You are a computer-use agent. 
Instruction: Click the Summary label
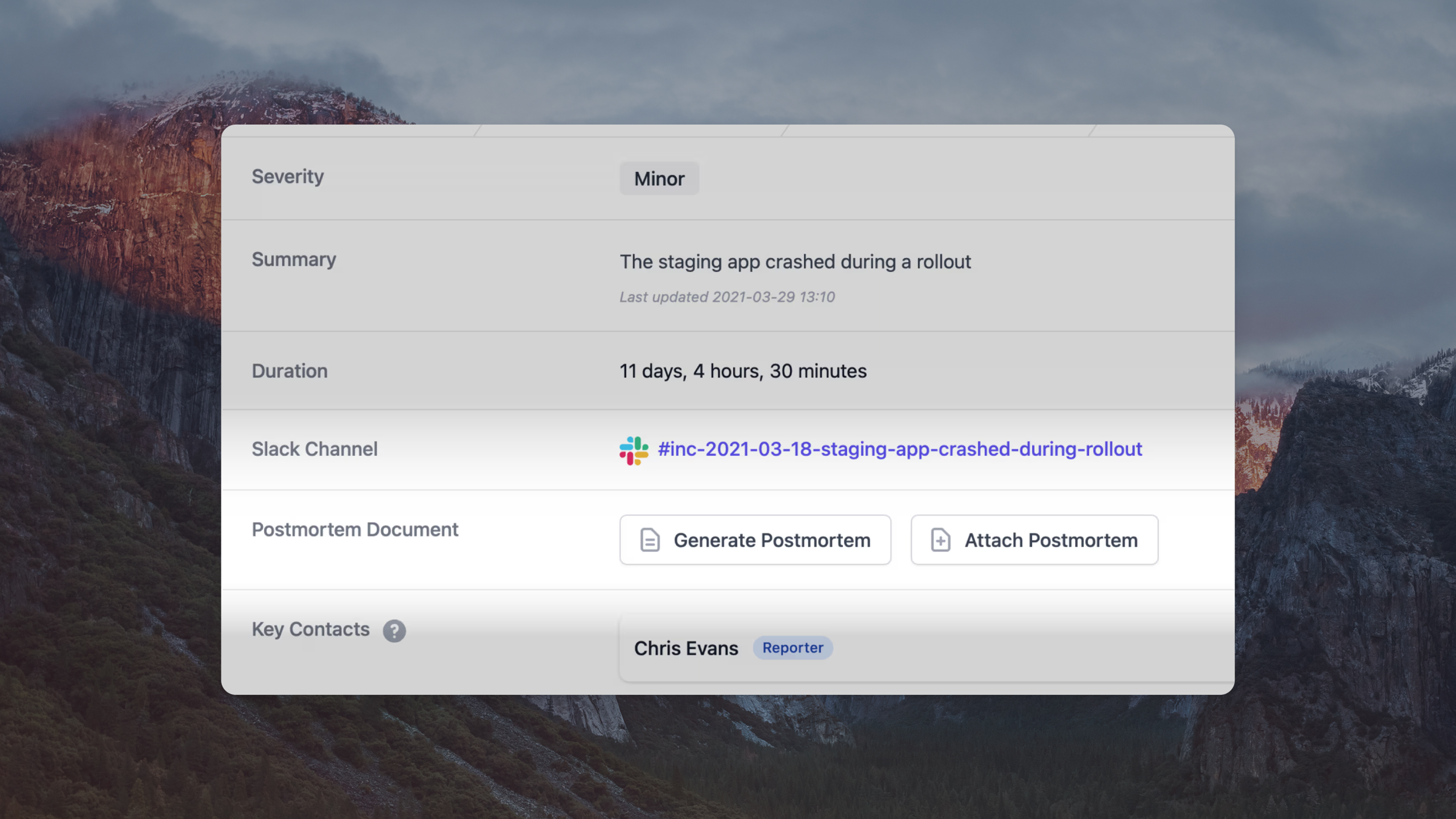click(x=294, y=259)
